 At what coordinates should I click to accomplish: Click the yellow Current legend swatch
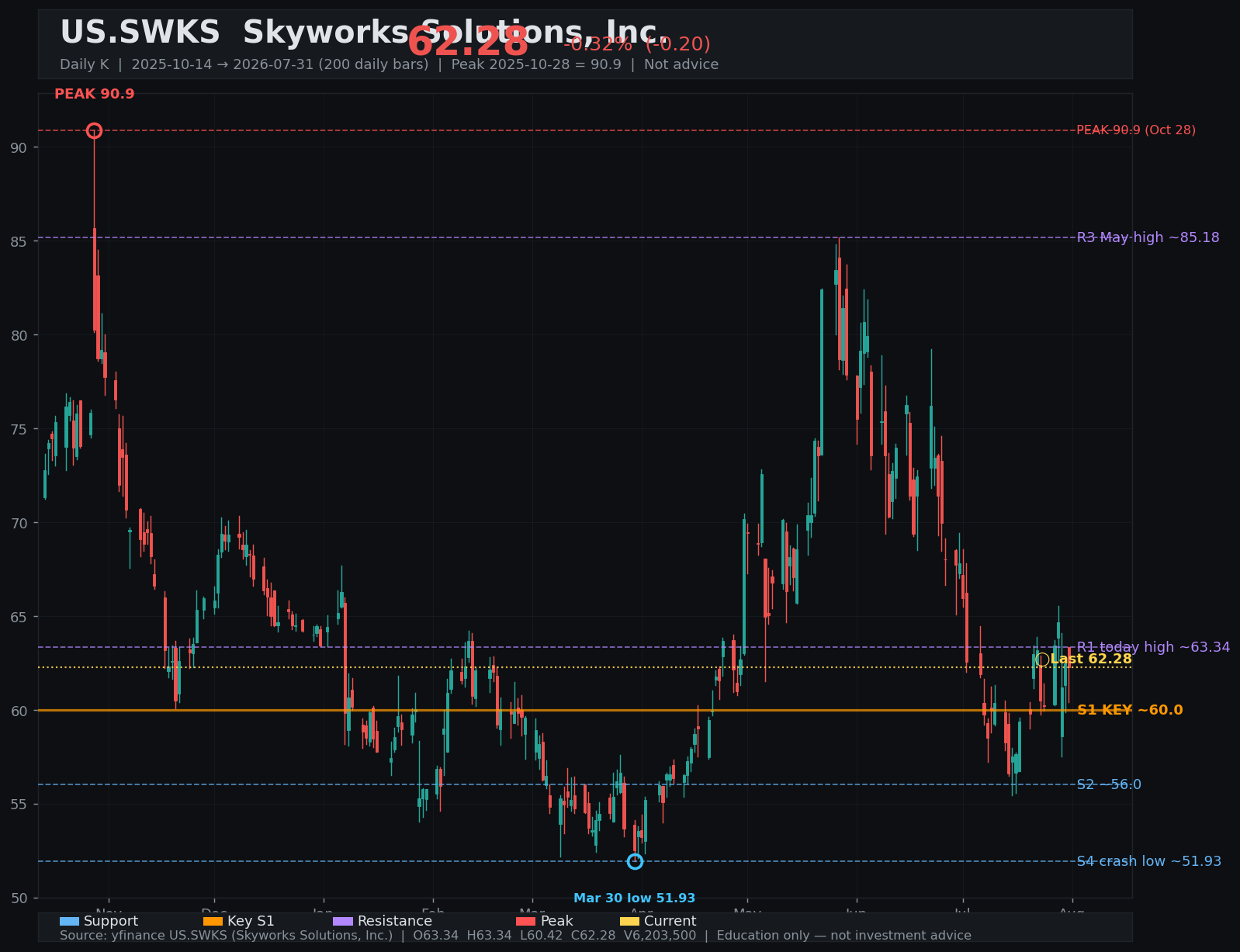click(630, 921)
